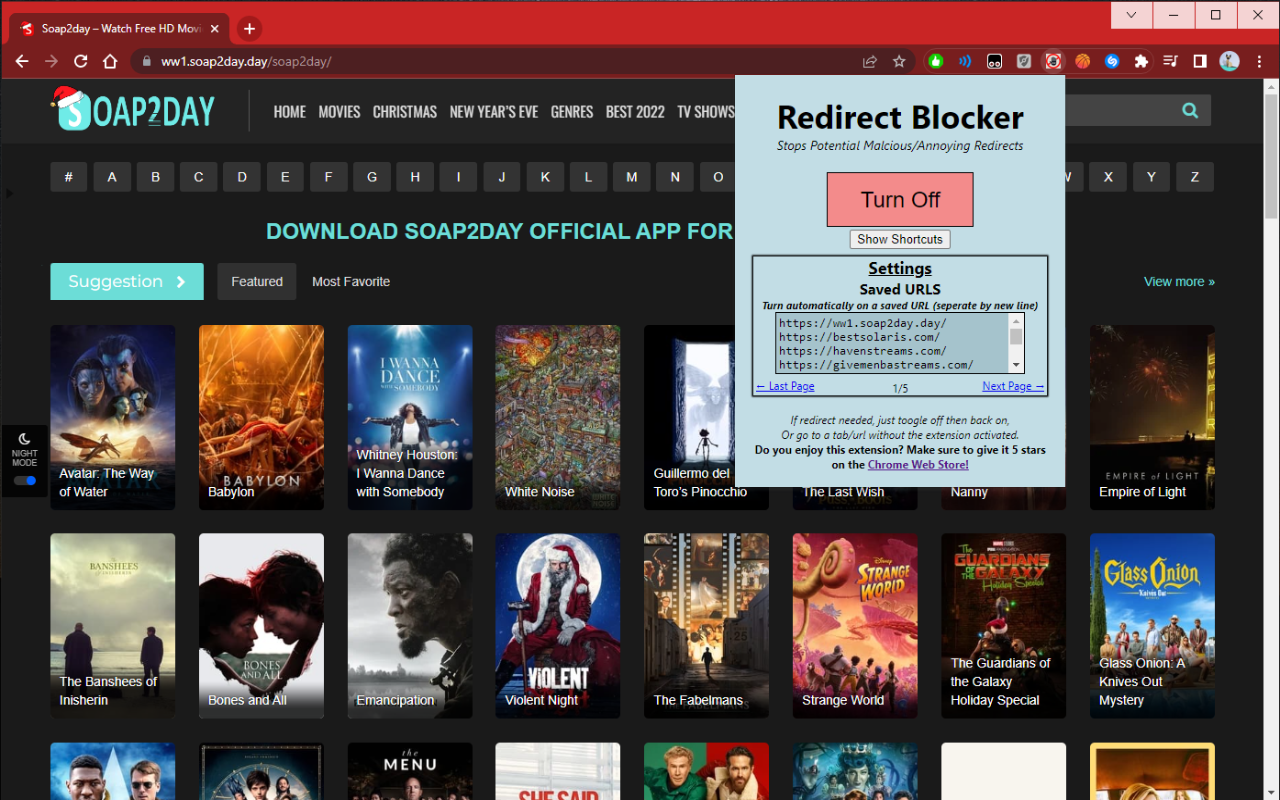Filter titles by letter A
The width and height of the screenshot is (1280, 800).
112,177
